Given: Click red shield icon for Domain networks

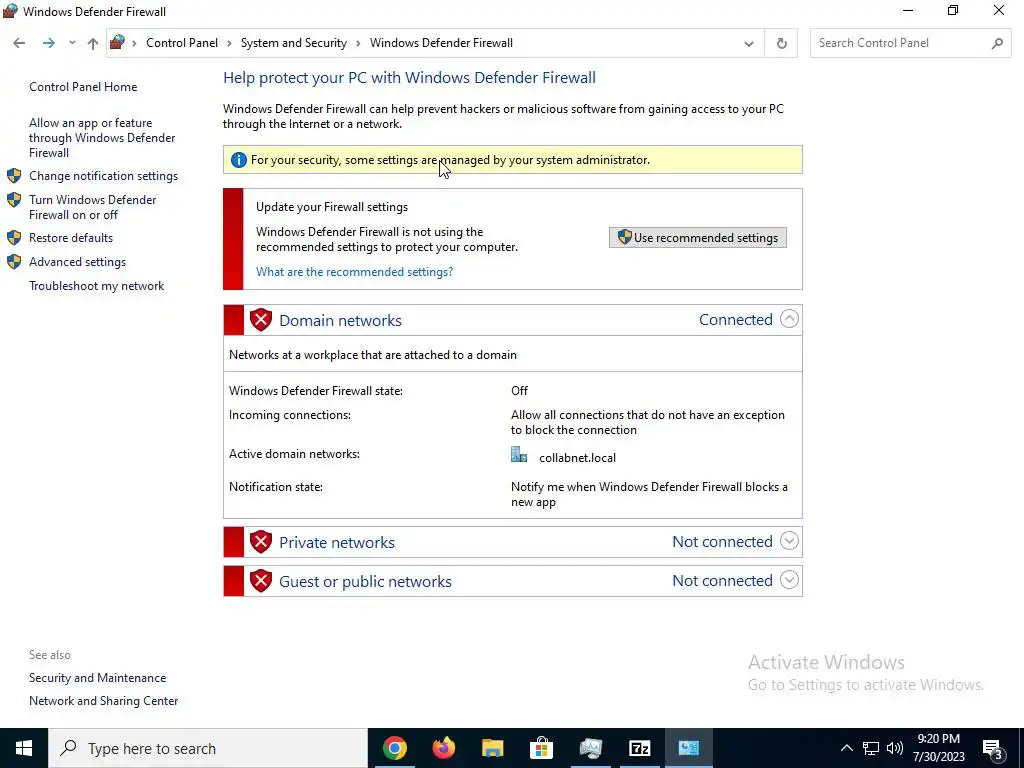Looking at the screenshot, I should click(261, 320).
